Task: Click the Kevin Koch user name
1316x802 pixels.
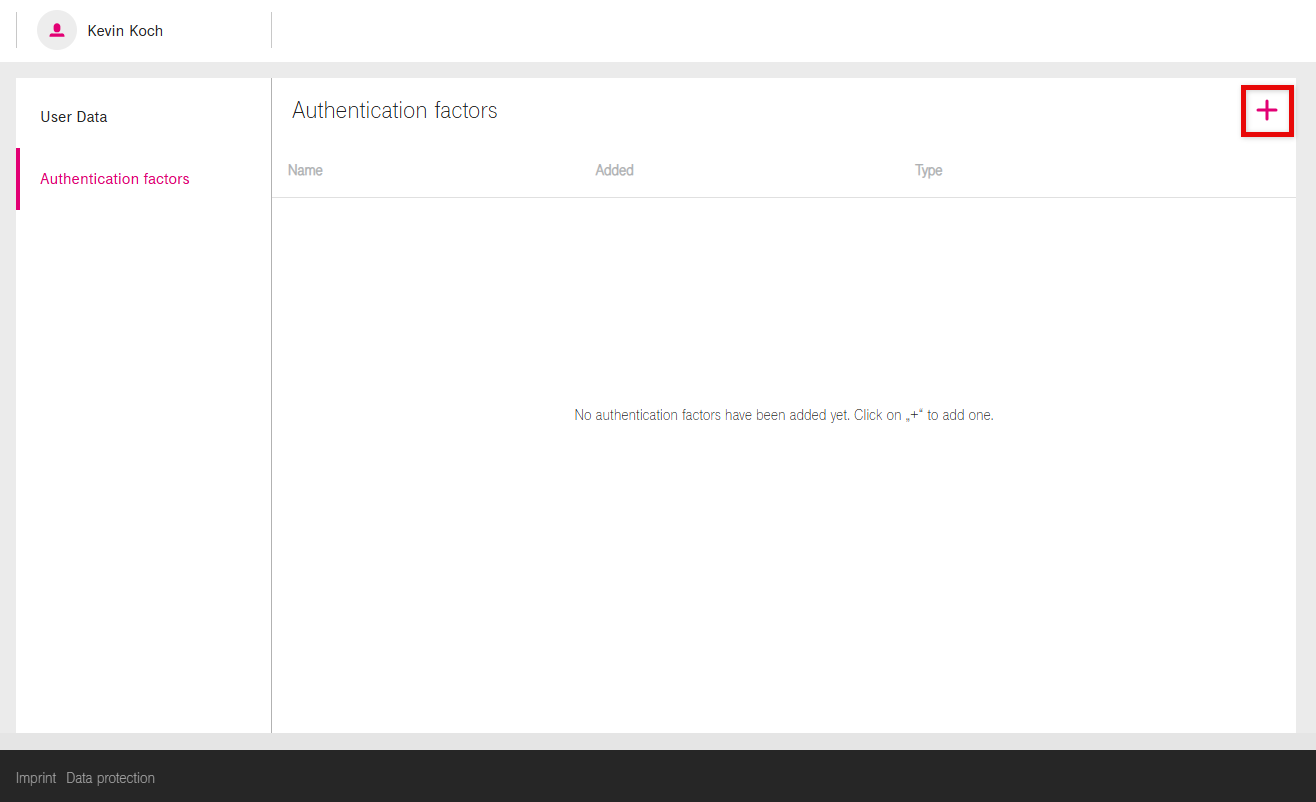Action: point(125,31)
